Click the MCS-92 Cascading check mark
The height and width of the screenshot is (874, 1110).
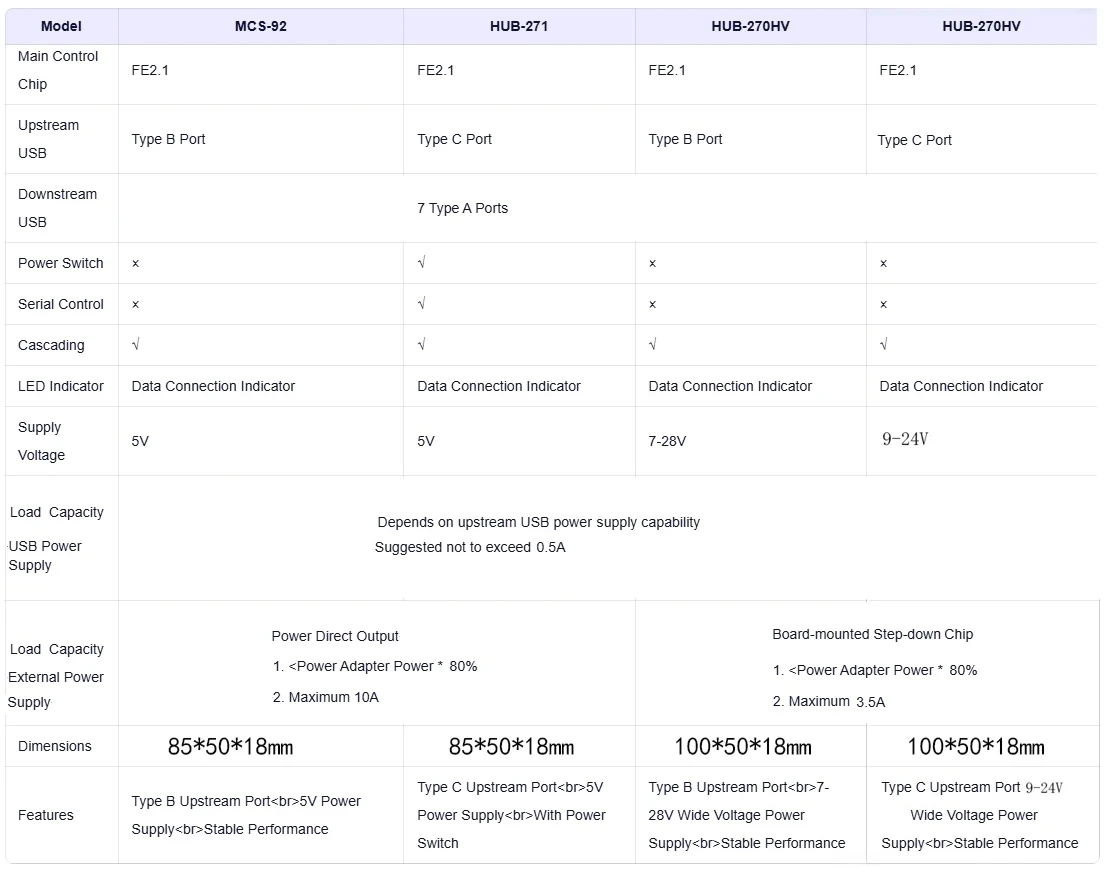(x=136, y=345)
